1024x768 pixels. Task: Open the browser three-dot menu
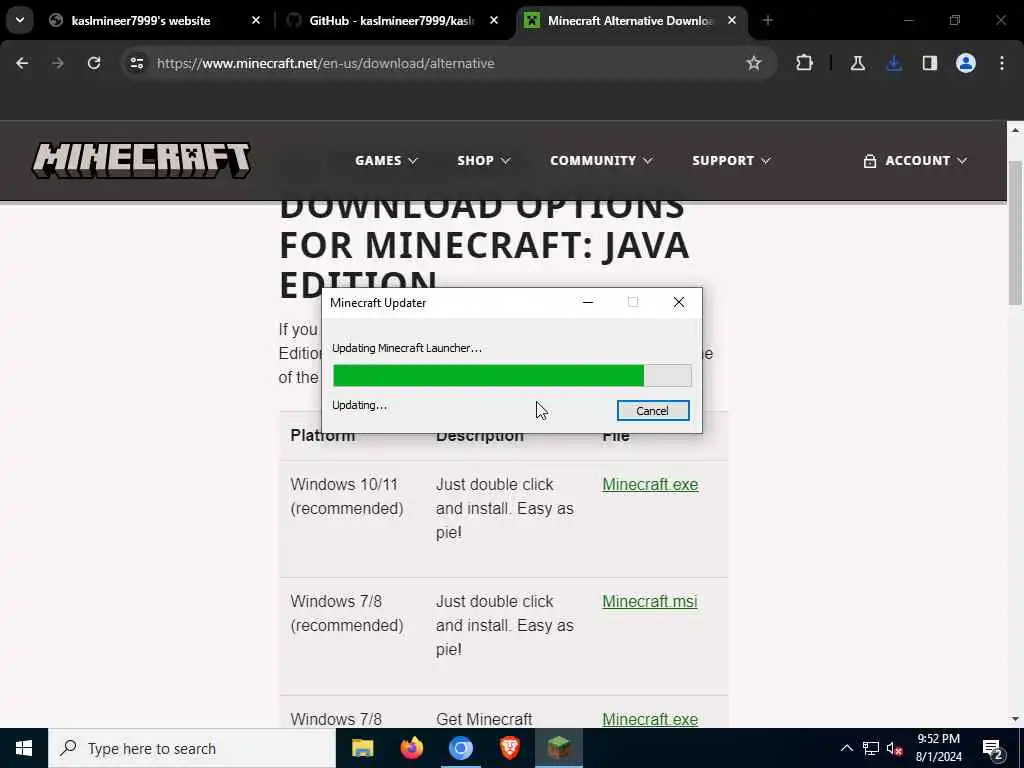click(x=1002, y=63)
